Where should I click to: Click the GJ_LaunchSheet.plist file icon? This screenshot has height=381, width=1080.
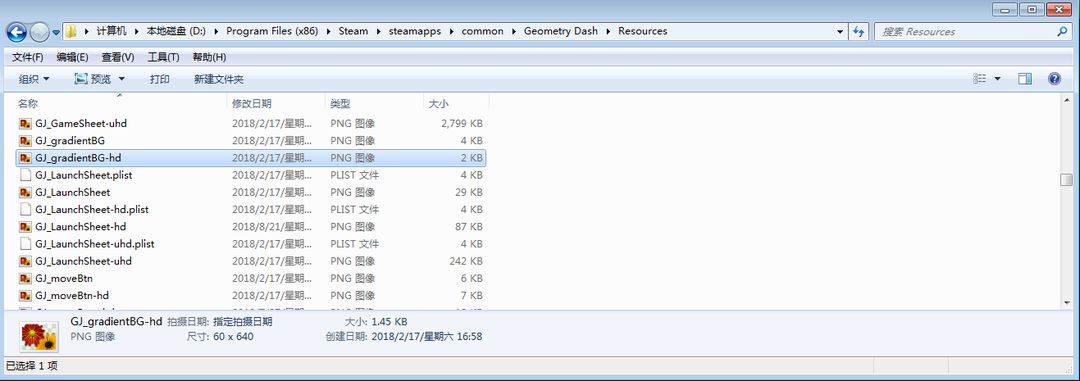[x=25, y=175]
